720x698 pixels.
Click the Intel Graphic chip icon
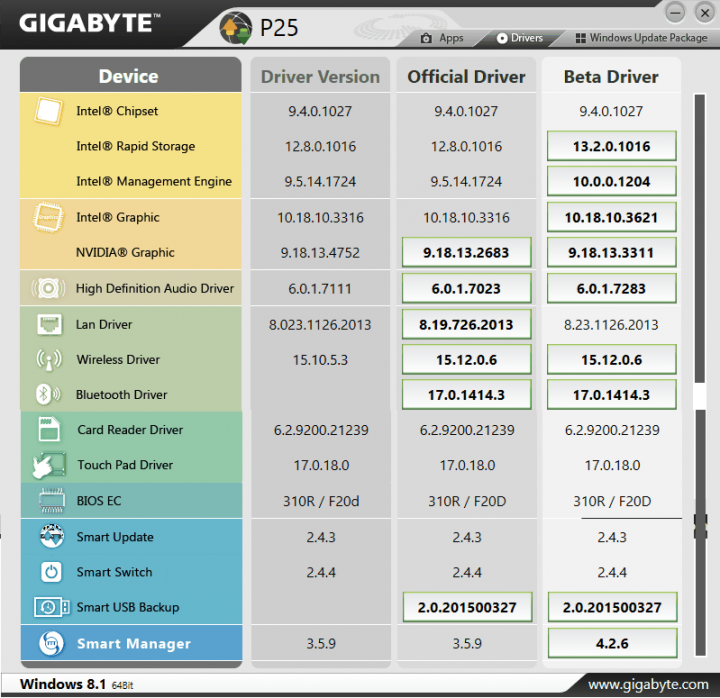pos(48,217)
